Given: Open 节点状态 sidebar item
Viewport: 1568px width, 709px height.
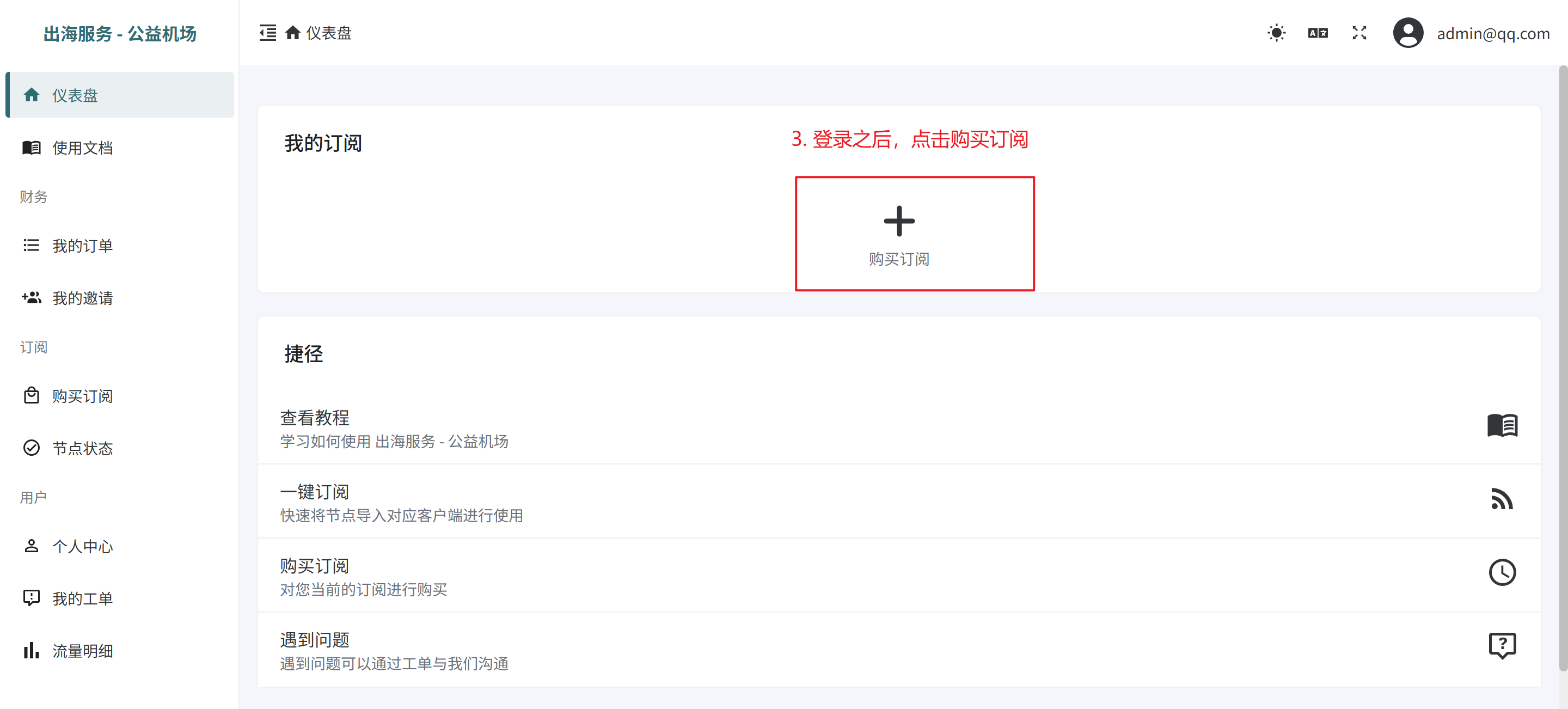Looking at the screenshot, I should (82, 449).
